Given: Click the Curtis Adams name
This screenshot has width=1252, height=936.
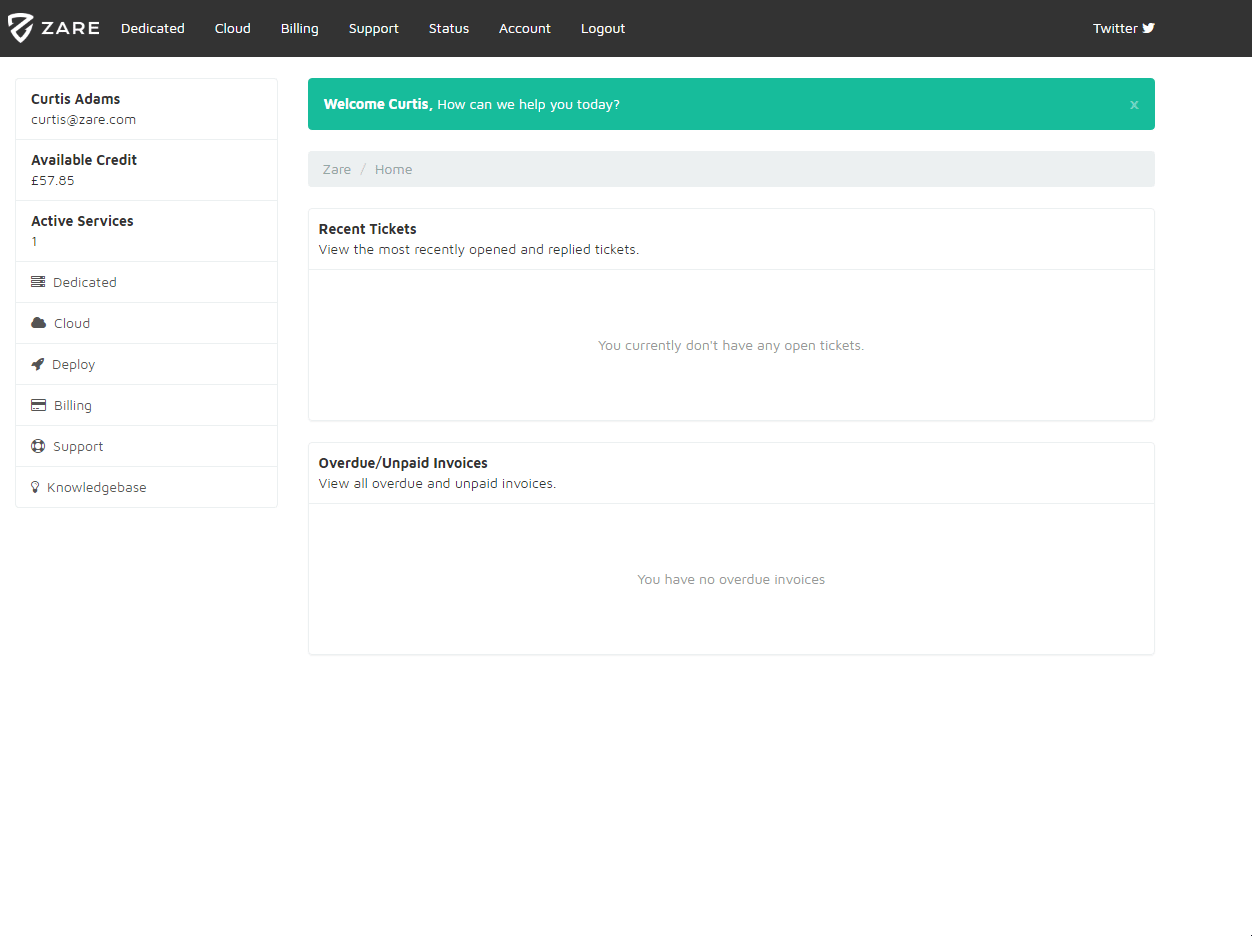Looking at the screenshot, I should (76, 99).
